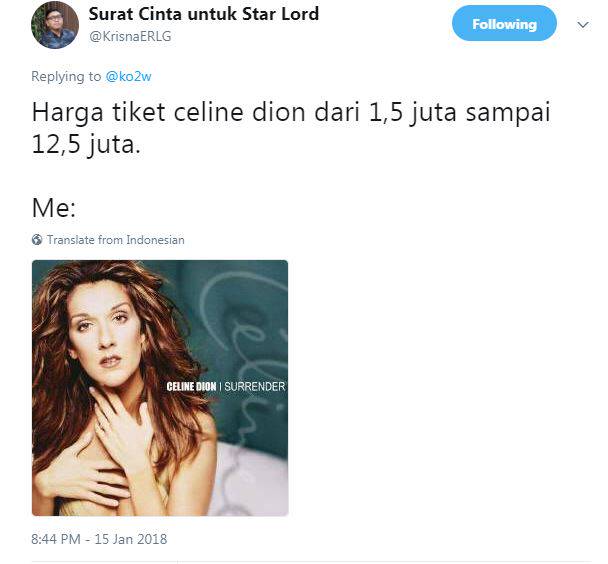Open the tweet options chevron
Screen dimensions: 608x564
[583, 25]
